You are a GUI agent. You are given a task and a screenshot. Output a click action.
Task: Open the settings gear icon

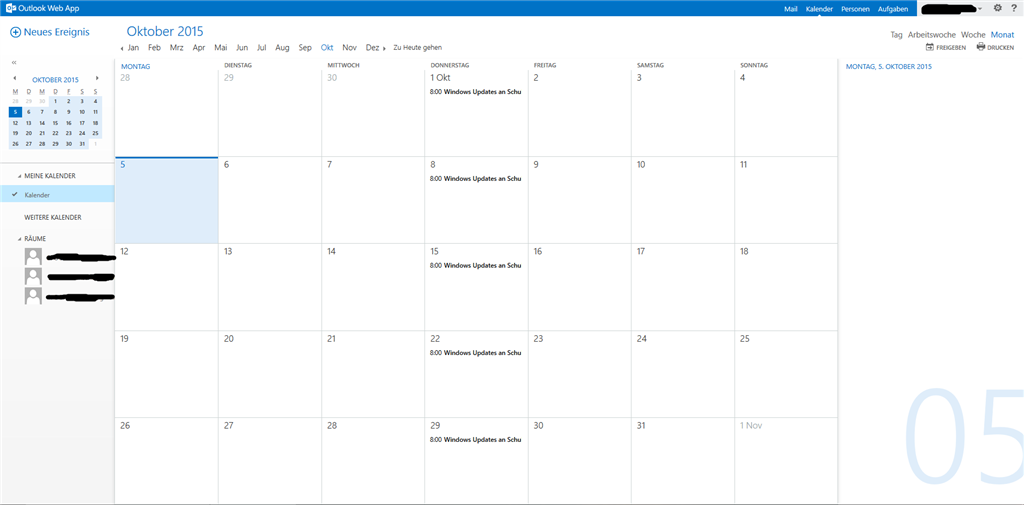click(x=997, y=8)
